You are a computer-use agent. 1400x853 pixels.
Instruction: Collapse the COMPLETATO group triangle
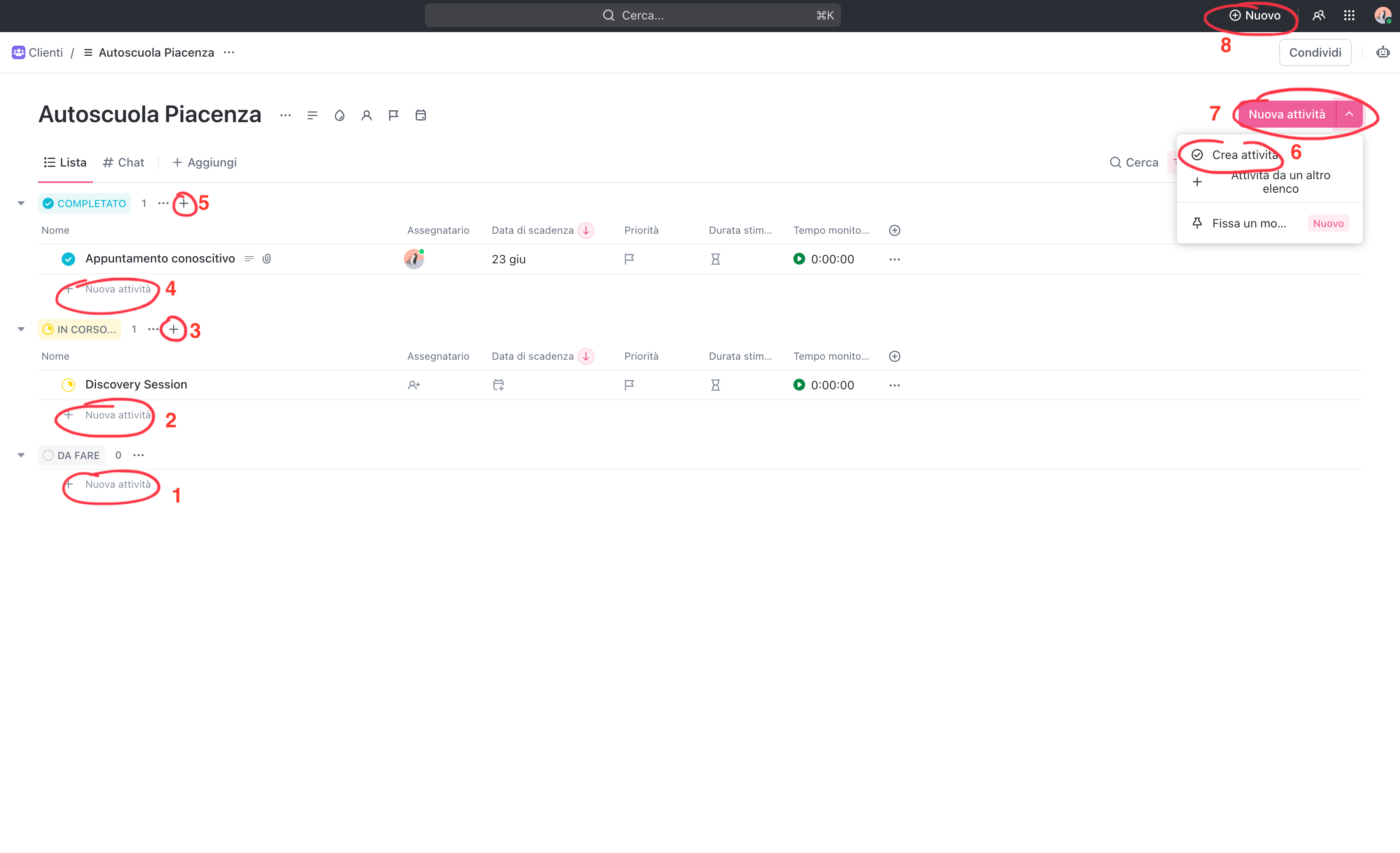click(x=21, y=203)
